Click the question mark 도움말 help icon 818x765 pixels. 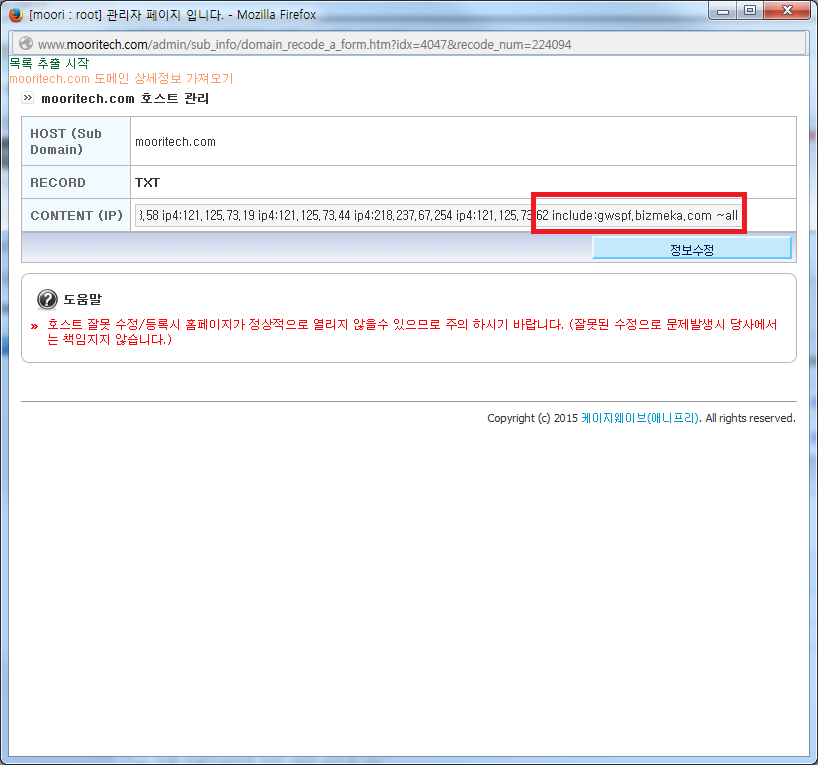click(47, 300)
